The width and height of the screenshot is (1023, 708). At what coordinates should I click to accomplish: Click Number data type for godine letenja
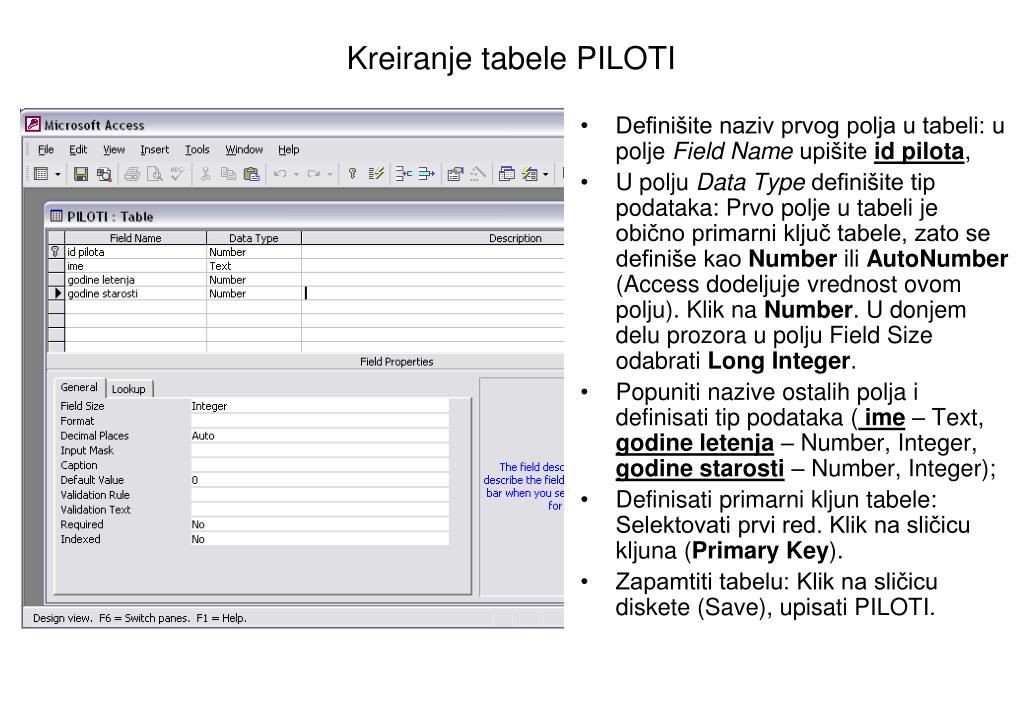tap(254, 280)
